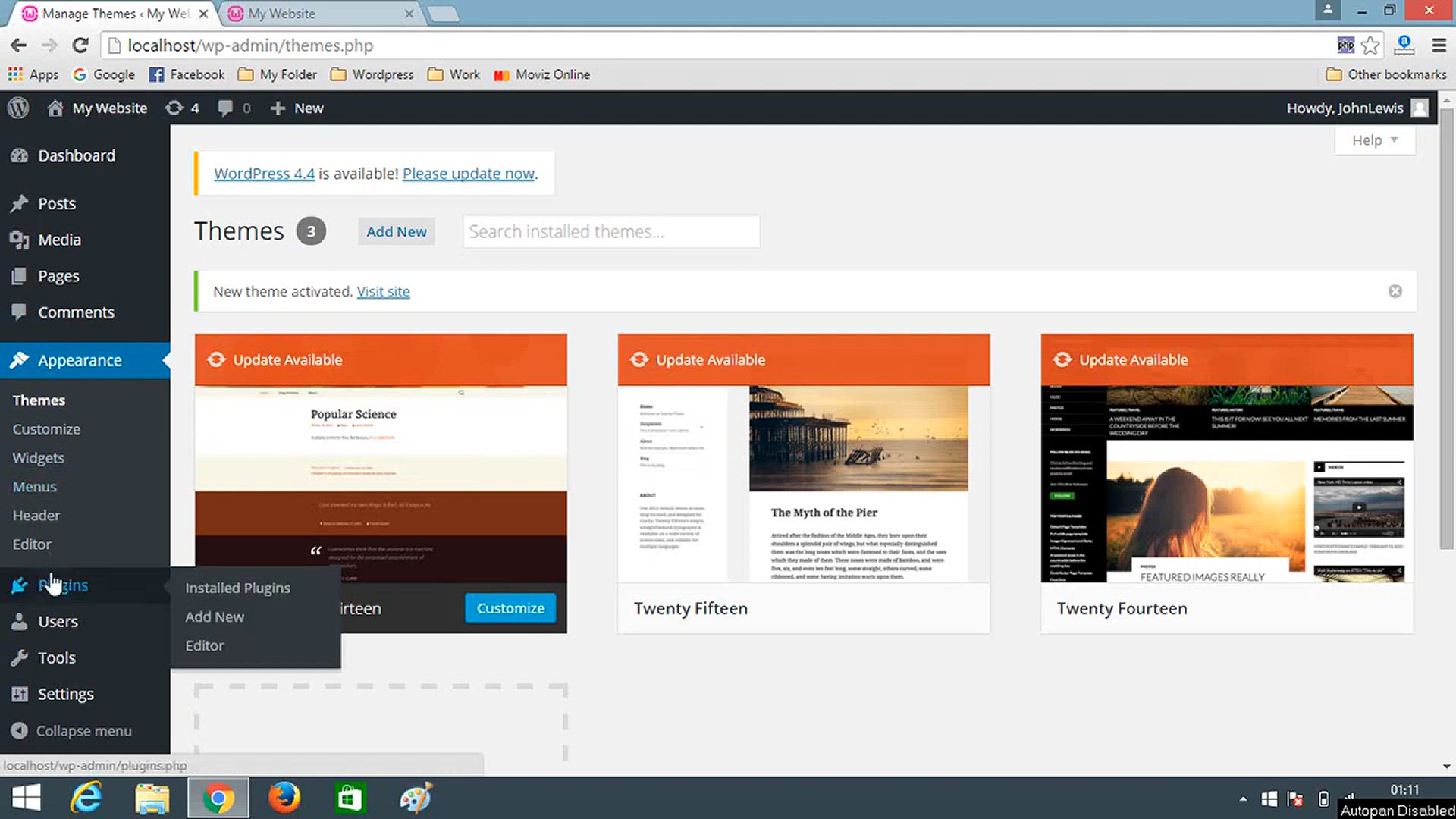Open the Chrome hamburger menu

click(x=1439, y=45)
